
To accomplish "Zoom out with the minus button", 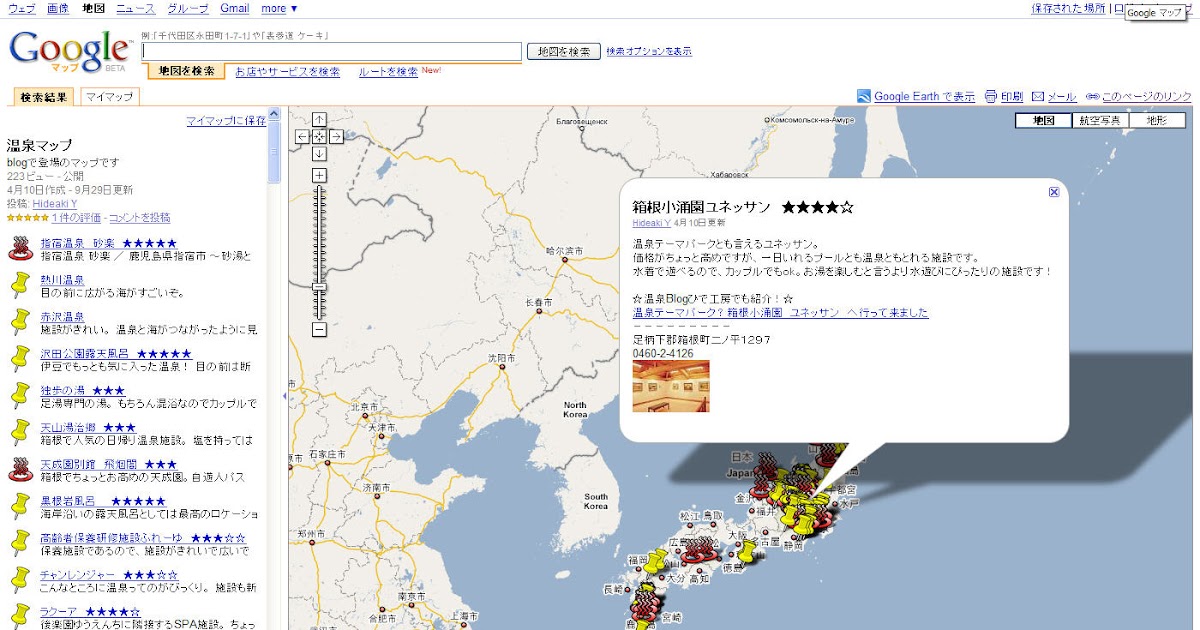I will coord(319,329).
